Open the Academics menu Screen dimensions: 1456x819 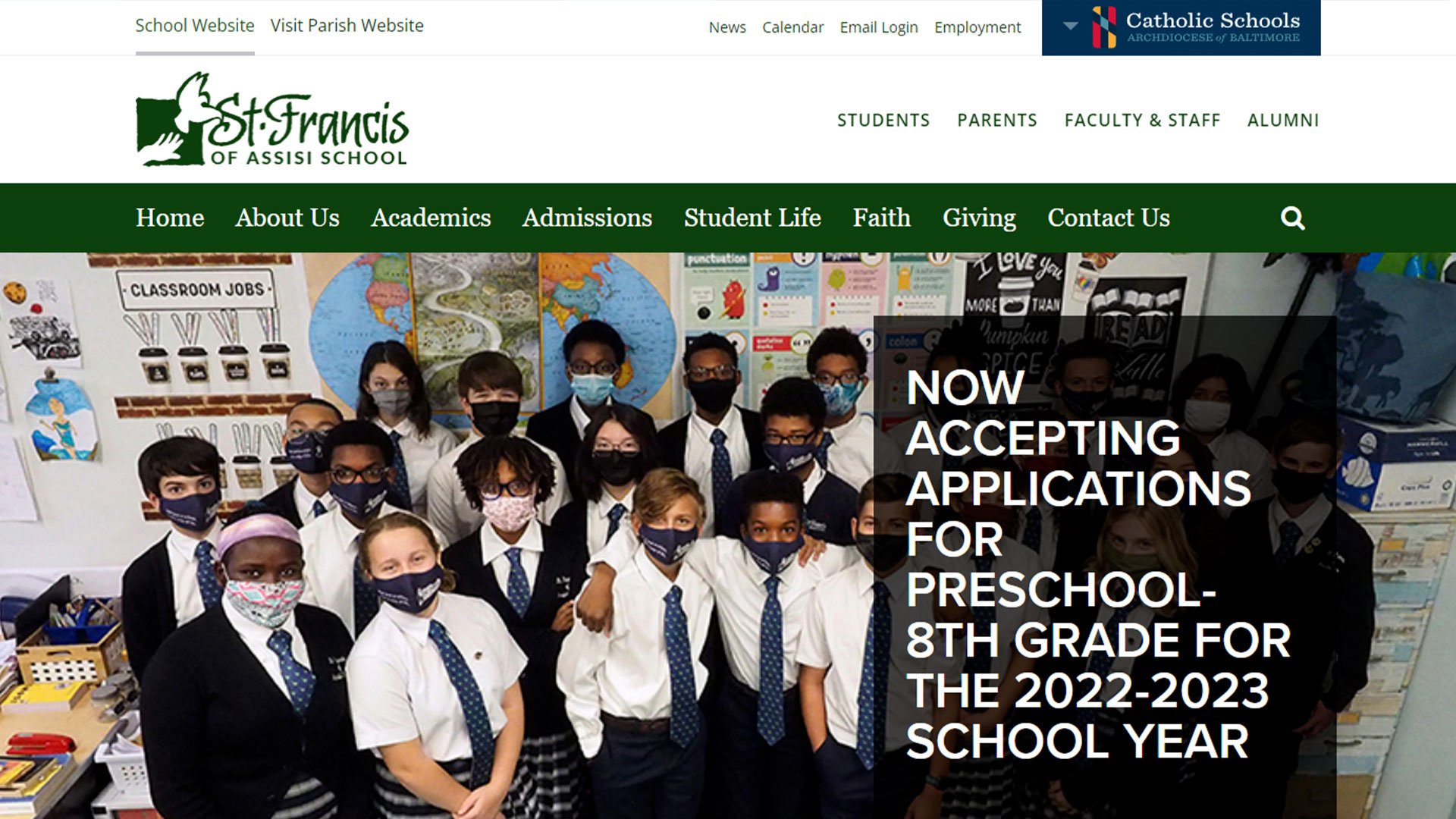tap(431, 218)
